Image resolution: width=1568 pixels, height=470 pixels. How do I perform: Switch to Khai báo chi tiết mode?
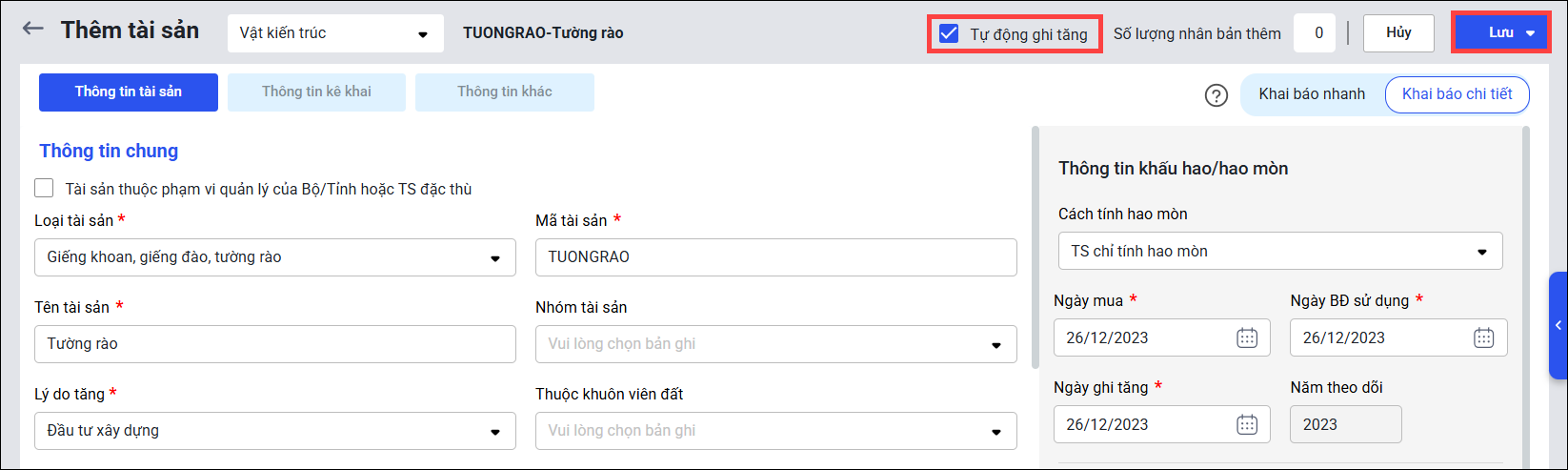tap(1457, 94)
